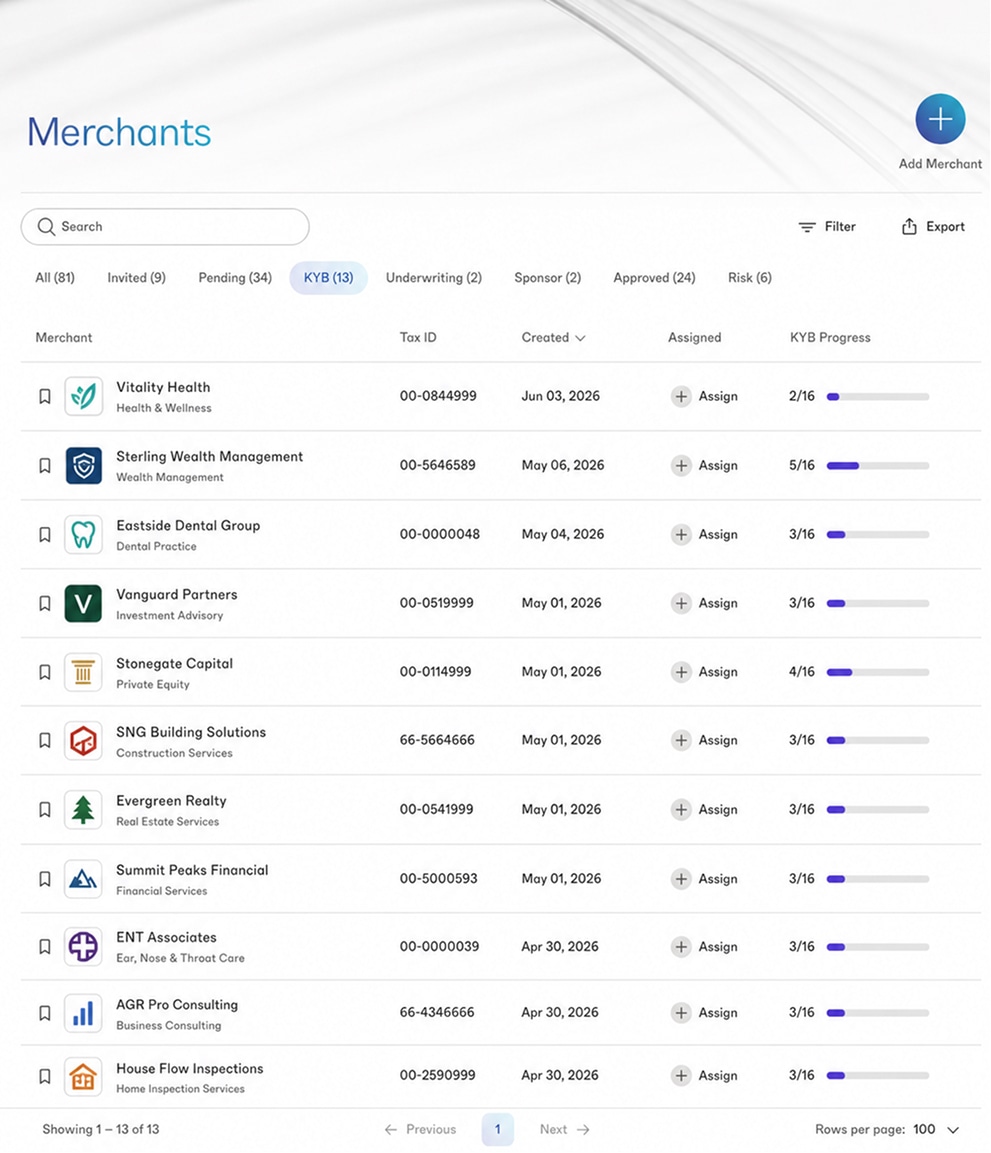
Task: Switch to the Approved (24) tab
Action: tap(654, 278)
